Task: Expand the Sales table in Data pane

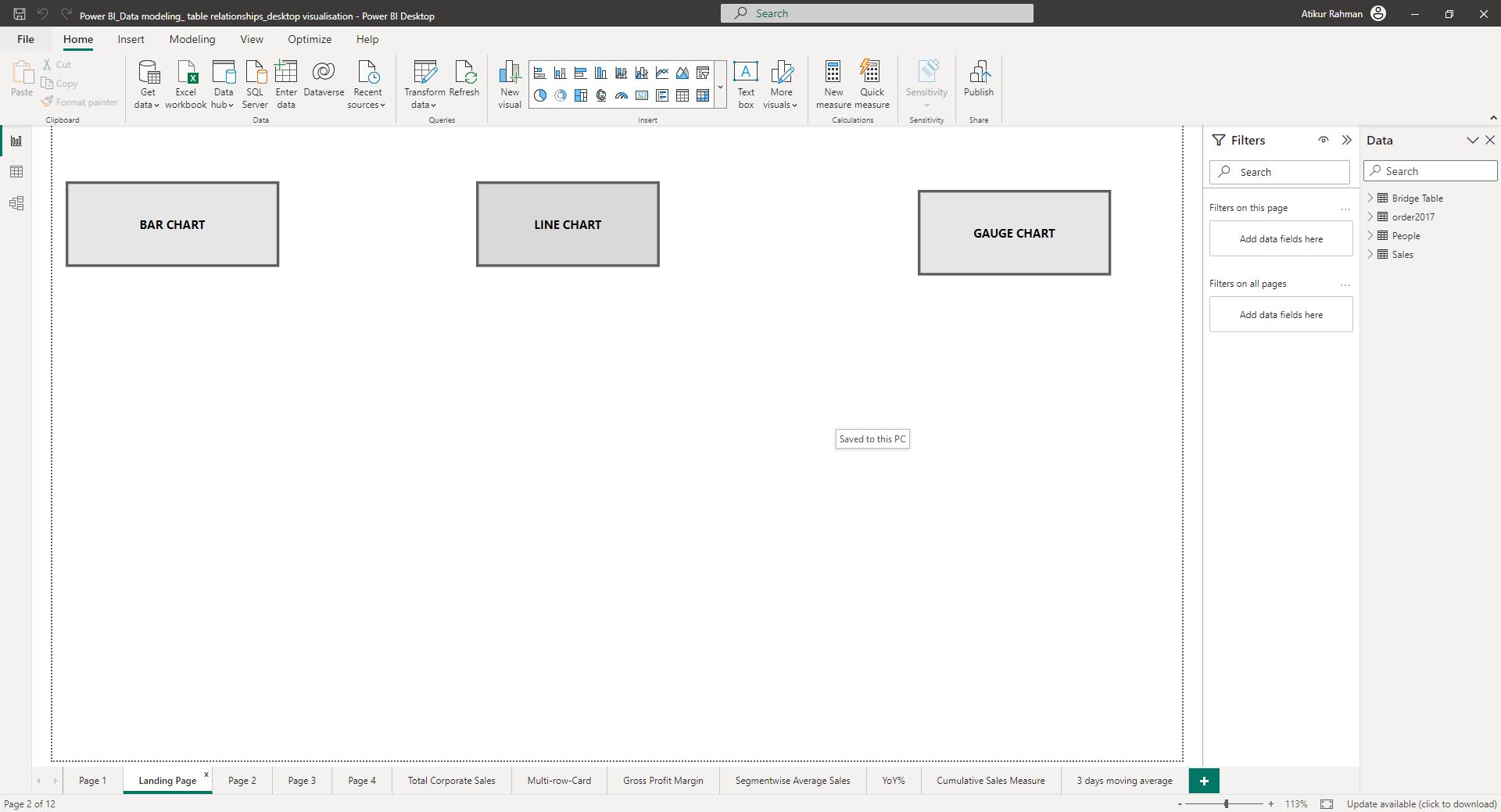Action: pos(1370,254)
